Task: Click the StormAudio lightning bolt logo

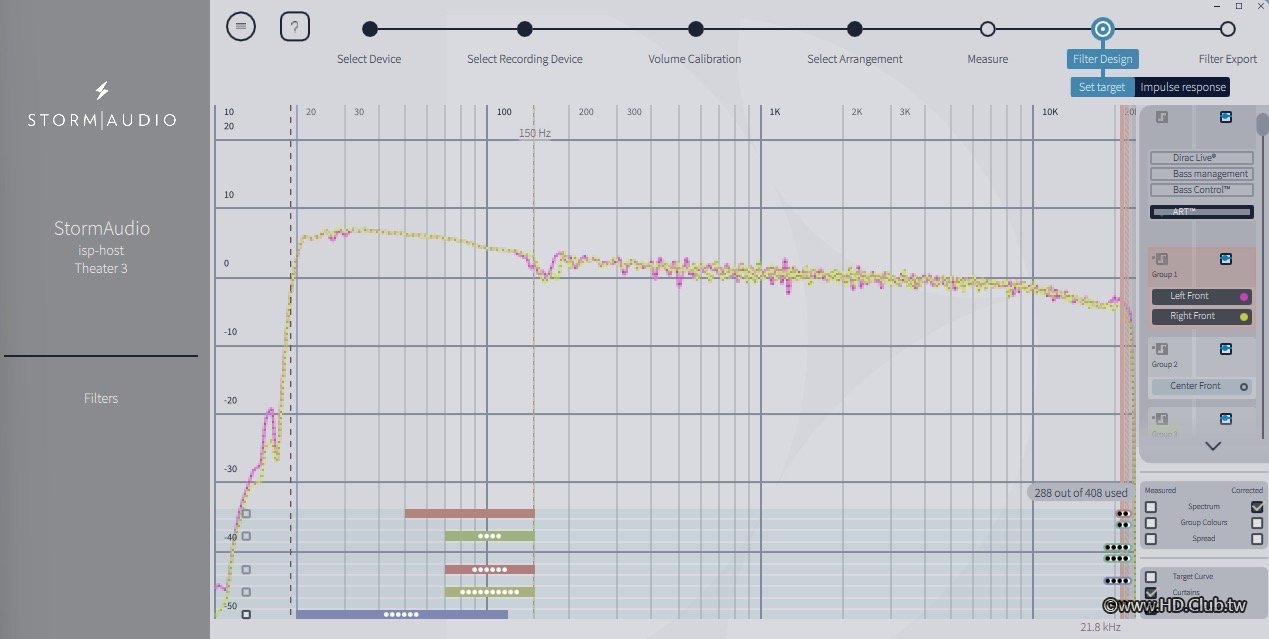Action: click(101, 92)
